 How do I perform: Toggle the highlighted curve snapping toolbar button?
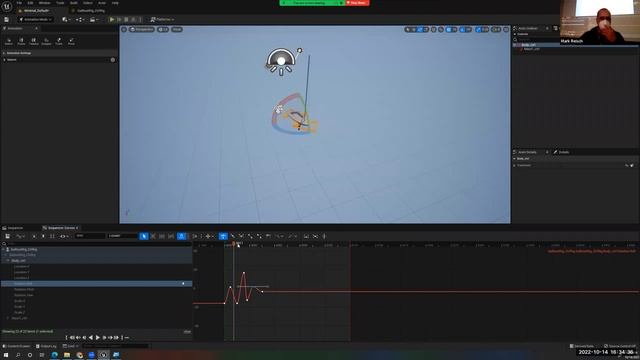tap(182, 236)
